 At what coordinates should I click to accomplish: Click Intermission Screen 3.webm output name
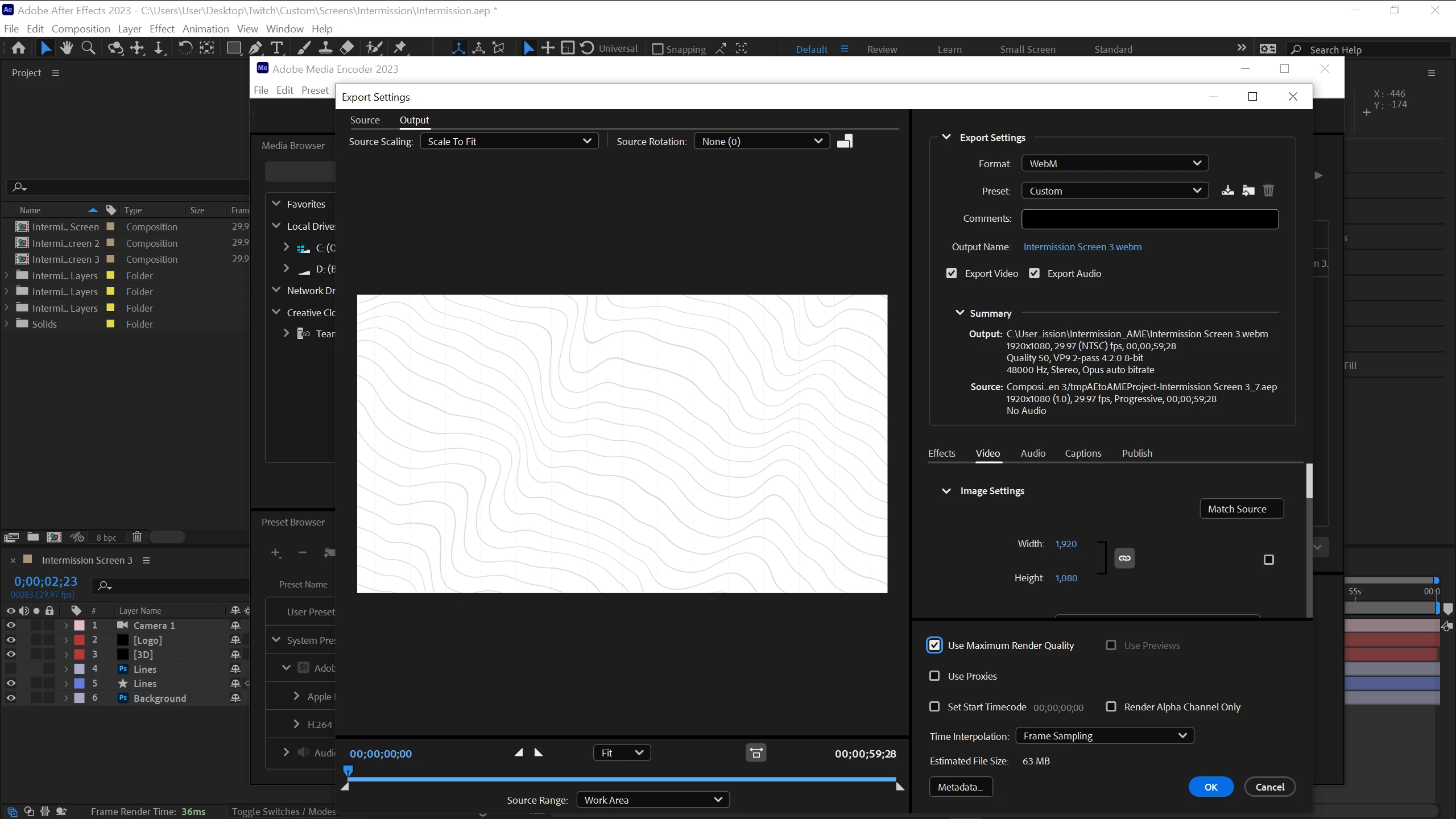click(1082, 247)
